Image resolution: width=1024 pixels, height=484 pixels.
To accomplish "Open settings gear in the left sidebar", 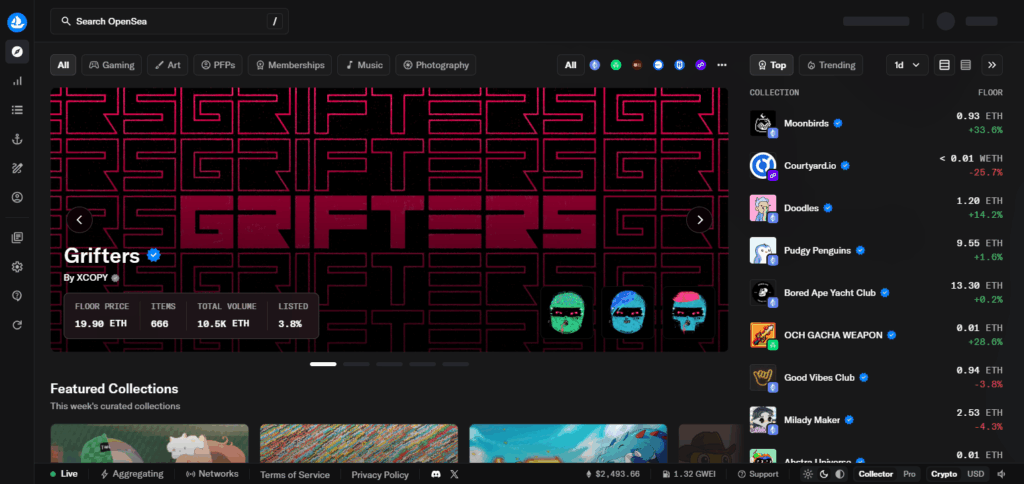I will click(17, 267).
